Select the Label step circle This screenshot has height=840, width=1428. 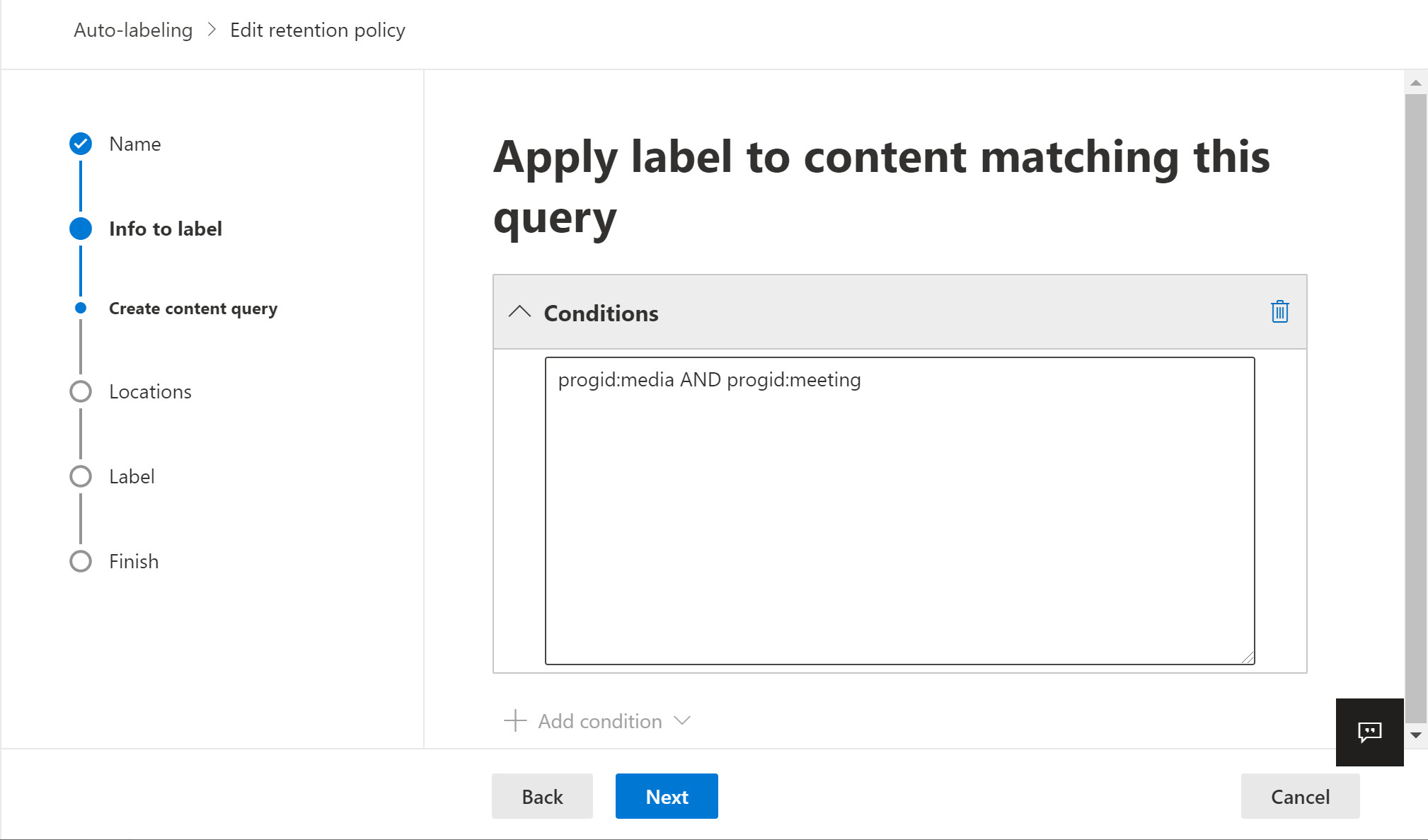81,476
